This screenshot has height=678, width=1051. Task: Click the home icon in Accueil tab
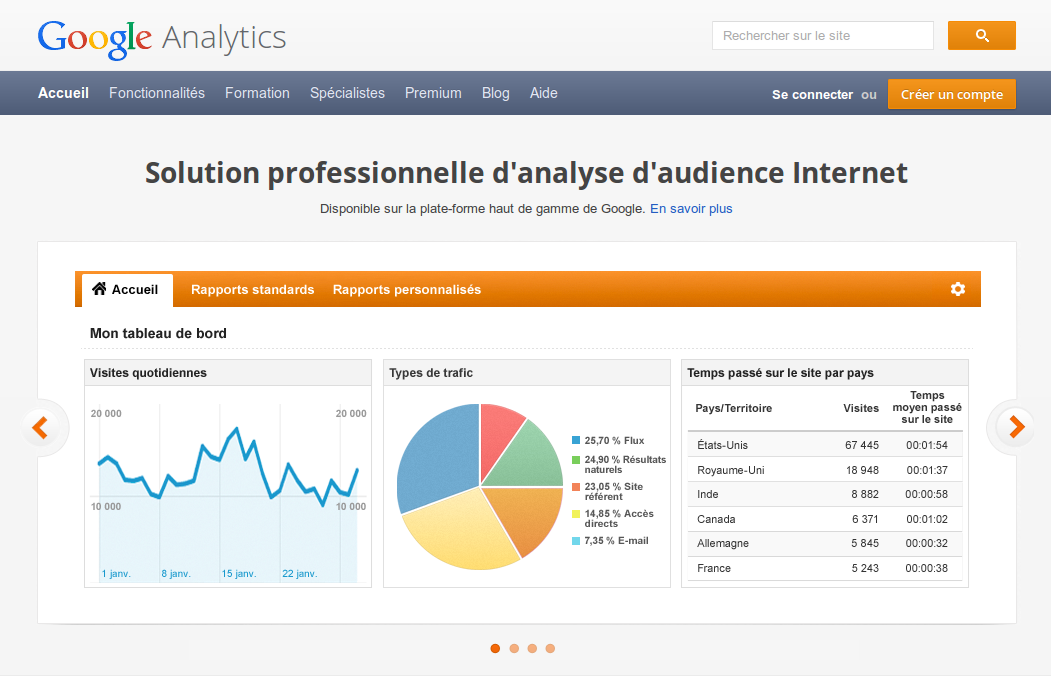(99, 289)
